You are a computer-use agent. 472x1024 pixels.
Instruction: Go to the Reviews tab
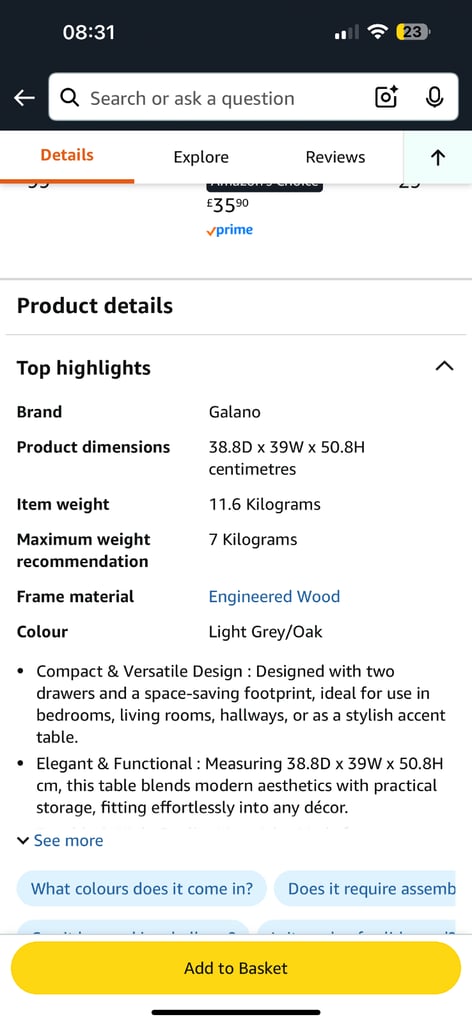pos(335,157)
